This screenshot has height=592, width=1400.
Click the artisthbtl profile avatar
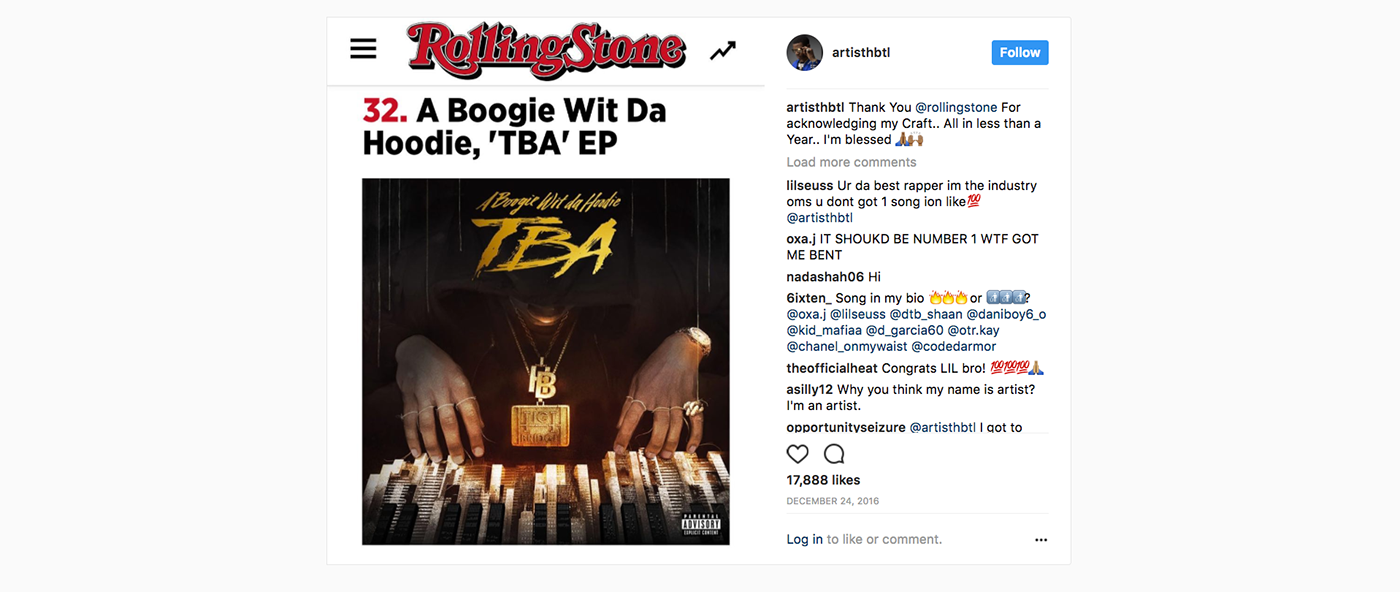pyautogui.click(x=804, y=53)
